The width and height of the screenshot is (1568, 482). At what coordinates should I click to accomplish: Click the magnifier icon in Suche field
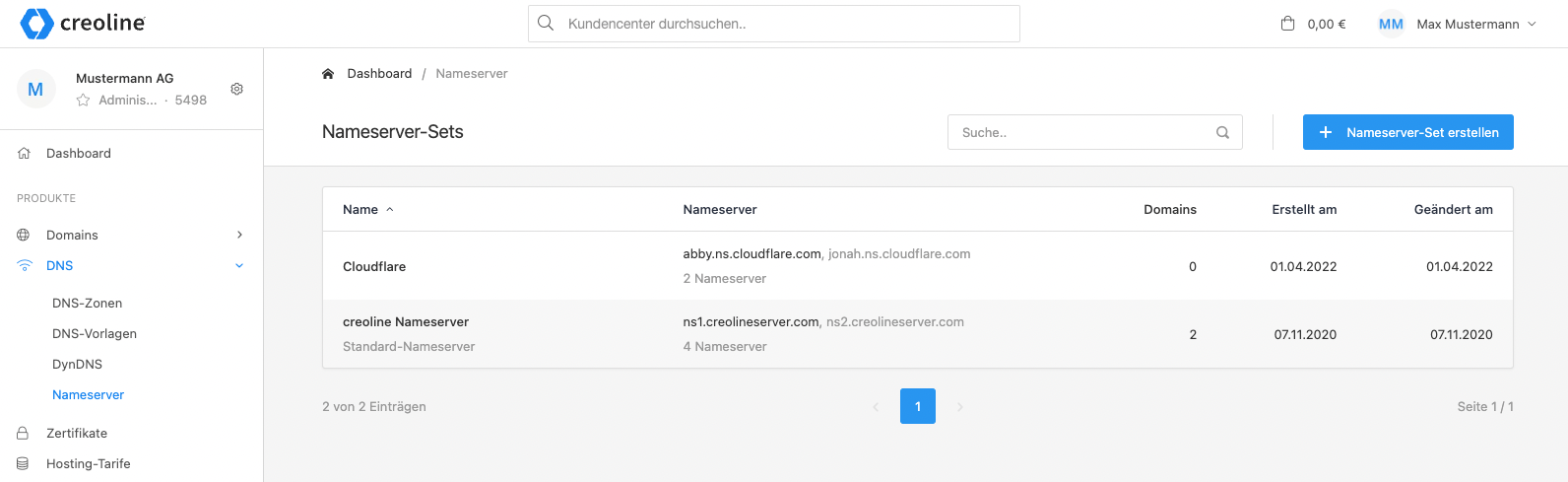(x=1222, y=132)
